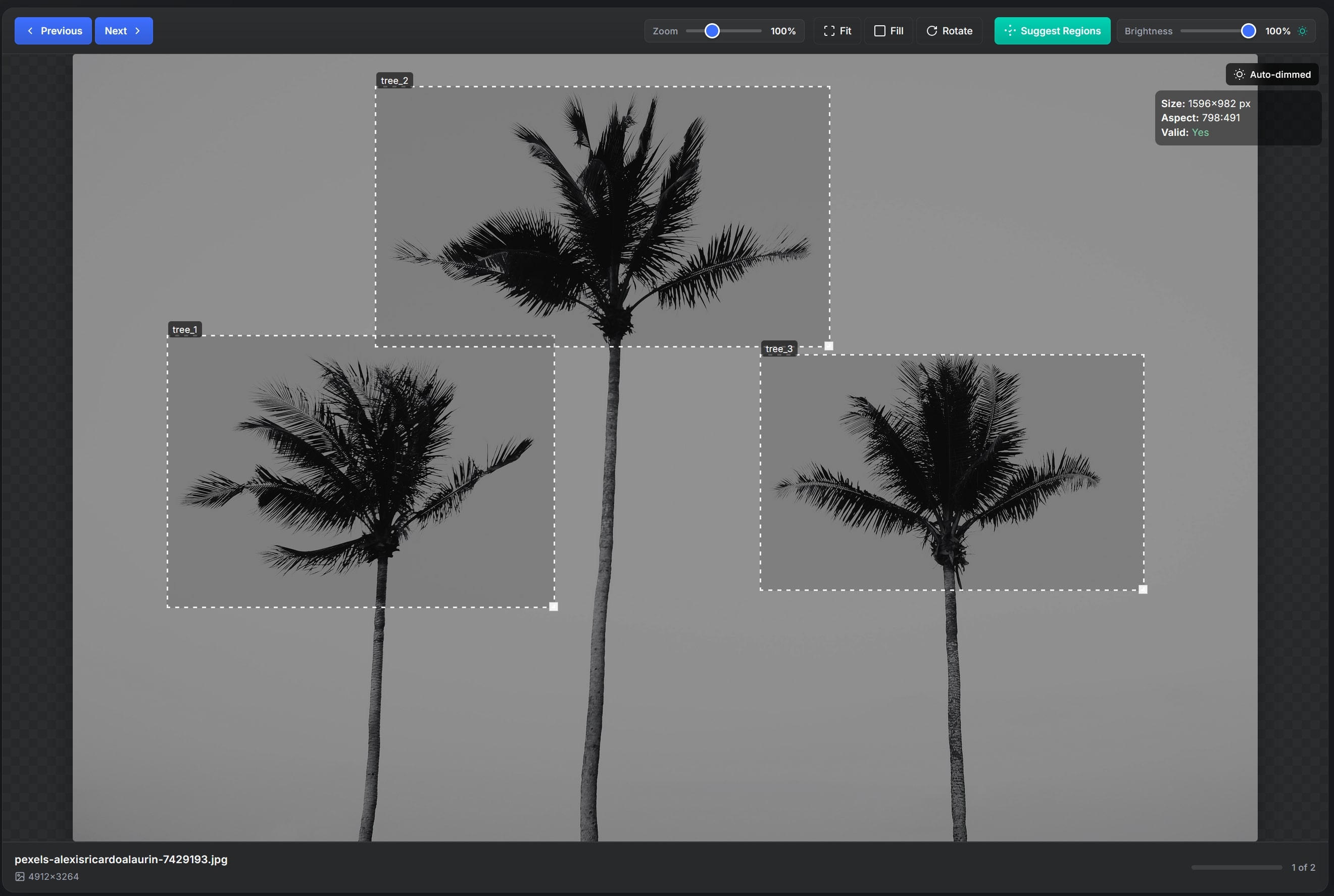Click the Rotate image icon

tap(932, 31)
